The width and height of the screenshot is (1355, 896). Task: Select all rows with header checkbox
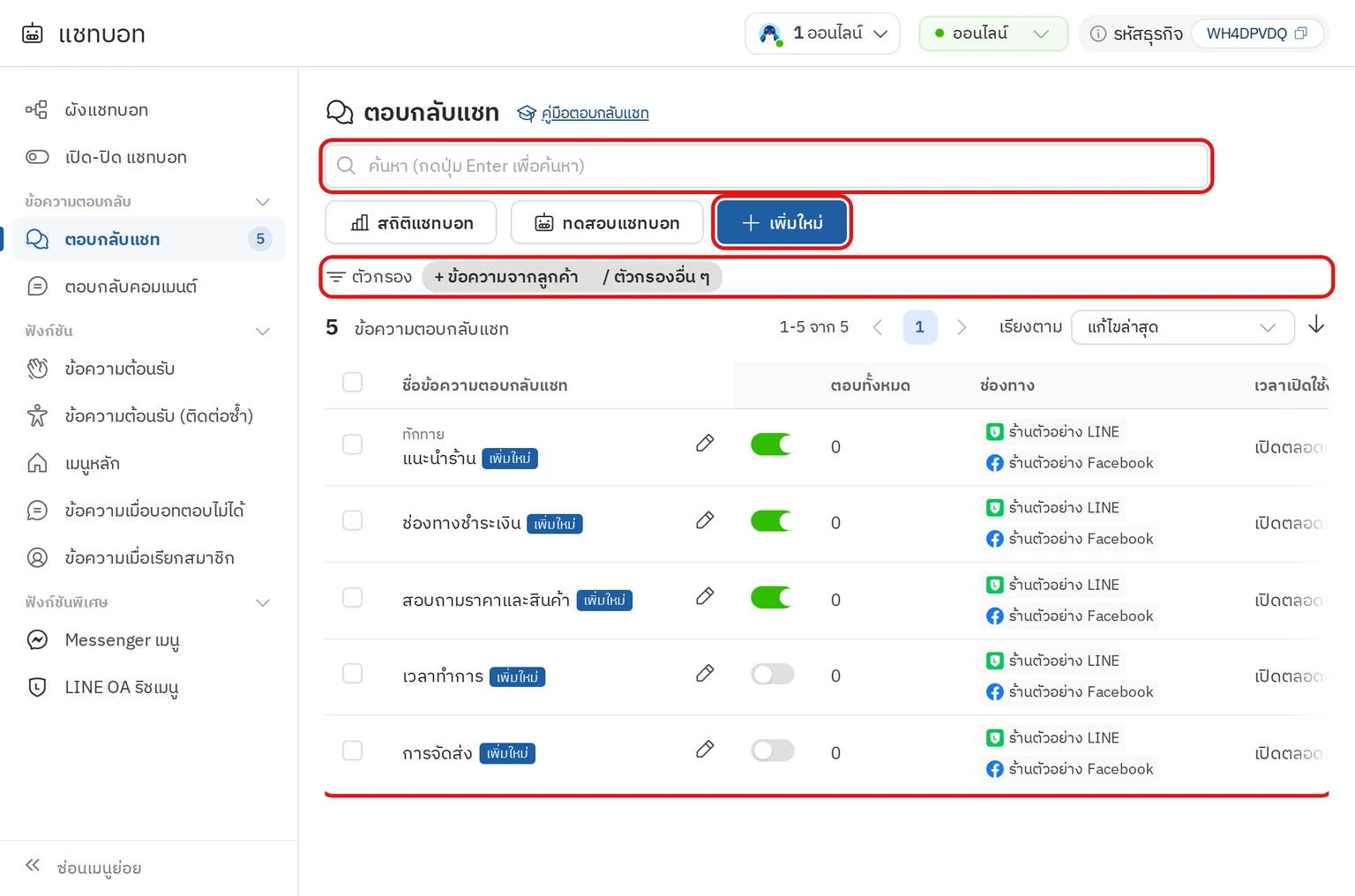click(352, 382)
